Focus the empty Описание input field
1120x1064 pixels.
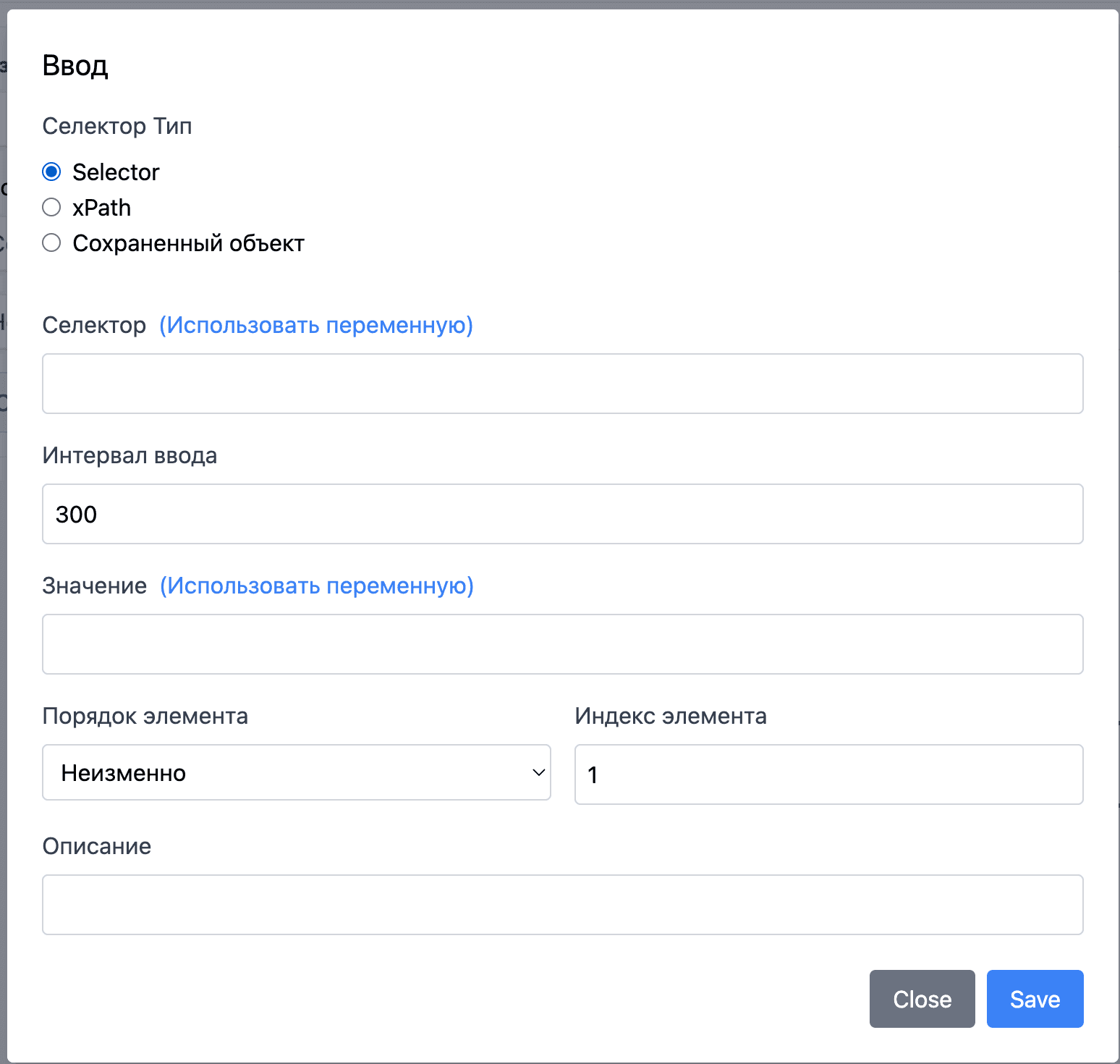[x=562, y=905]
